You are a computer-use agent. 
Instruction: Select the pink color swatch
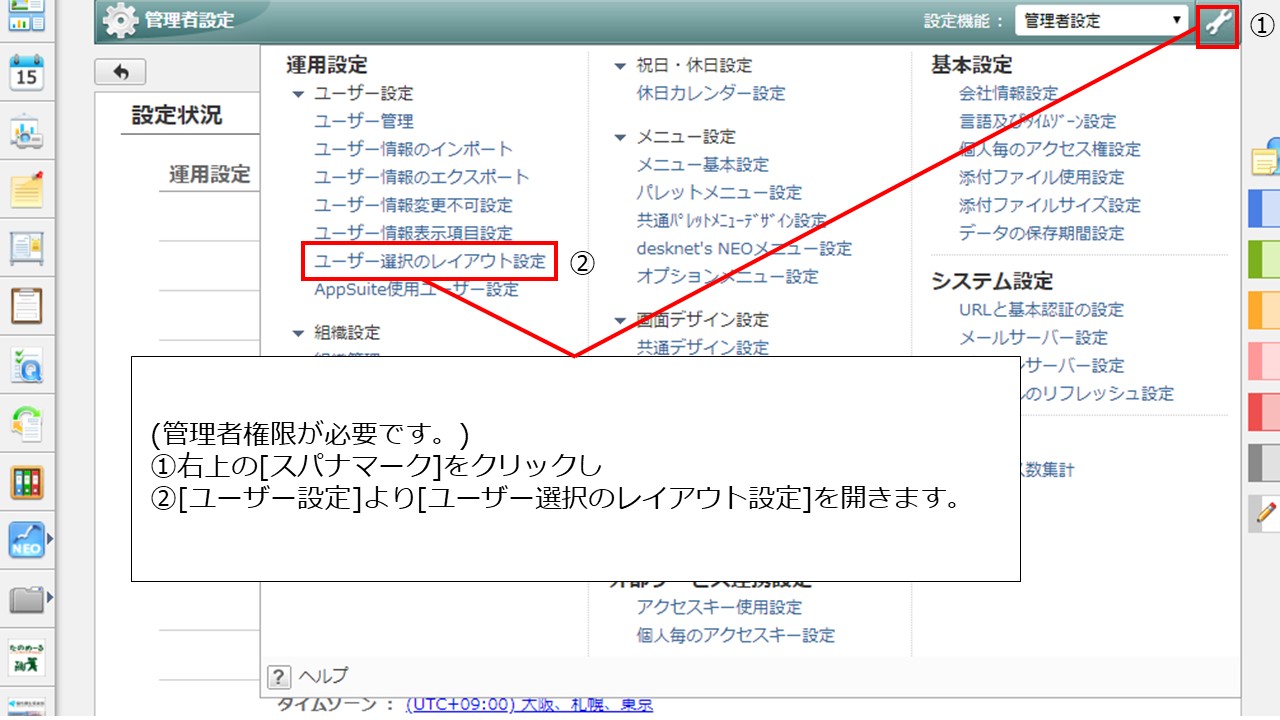(x=1264, y=361)
